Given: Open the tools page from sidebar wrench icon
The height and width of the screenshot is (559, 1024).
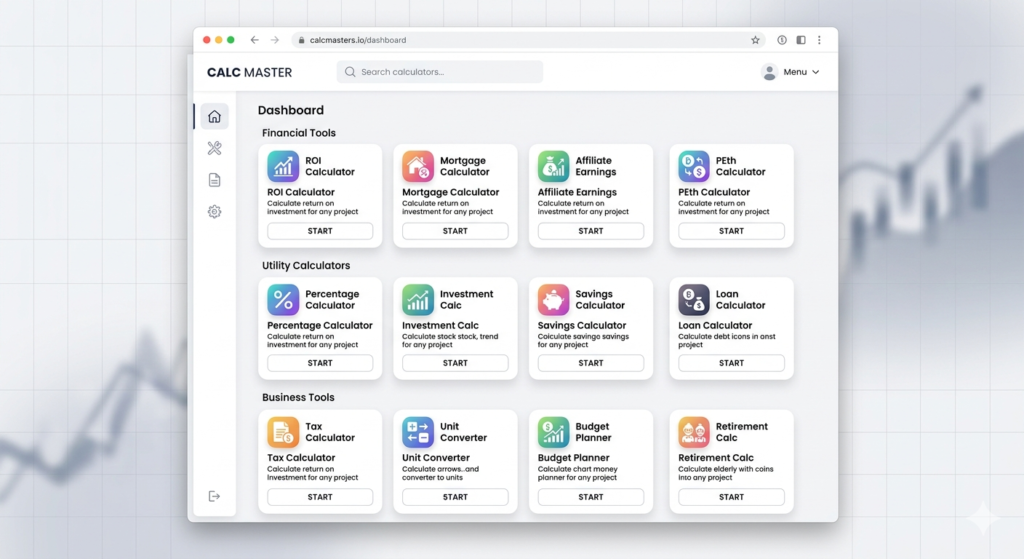Looking at the screenshot, I should (x=214, y=148).
